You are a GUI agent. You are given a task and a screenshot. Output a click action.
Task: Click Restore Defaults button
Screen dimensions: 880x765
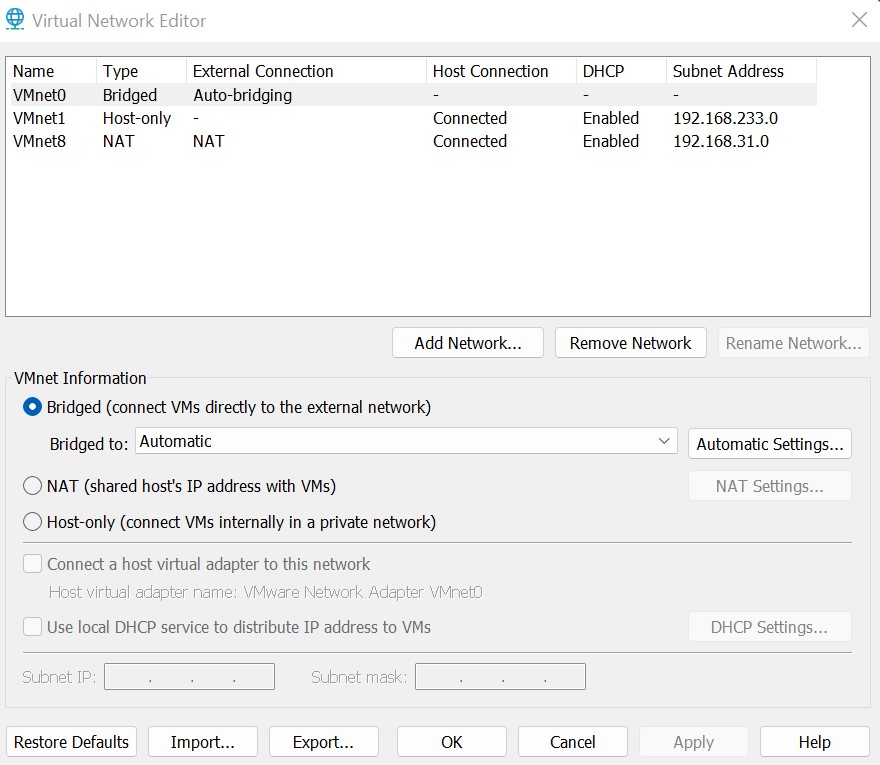click(71, 742)
